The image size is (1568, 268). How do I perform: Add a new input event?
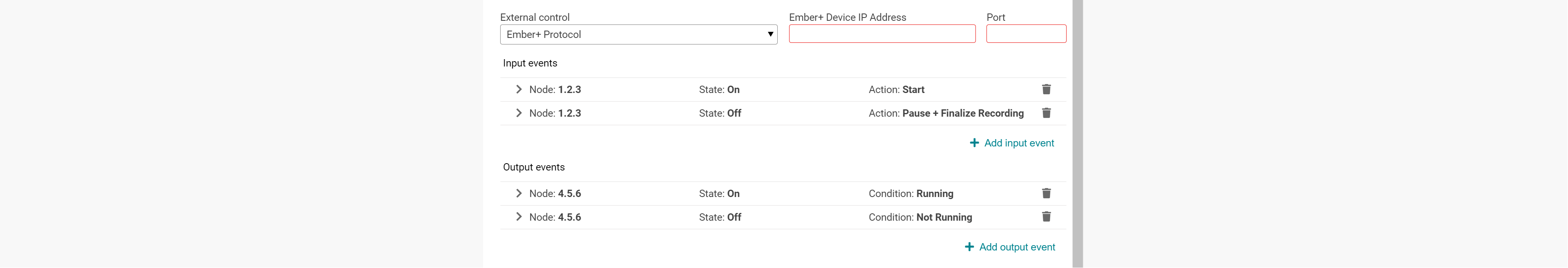click(1018, 143)
